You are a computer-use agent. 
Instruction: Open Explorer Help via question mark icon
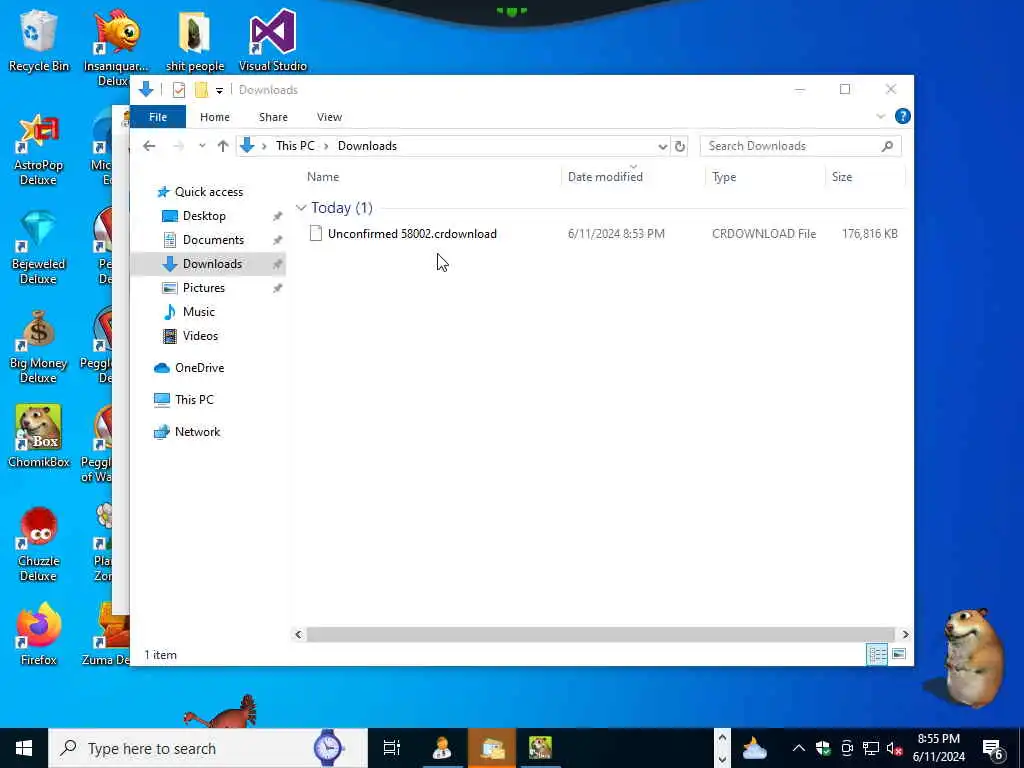coord(903,116)
